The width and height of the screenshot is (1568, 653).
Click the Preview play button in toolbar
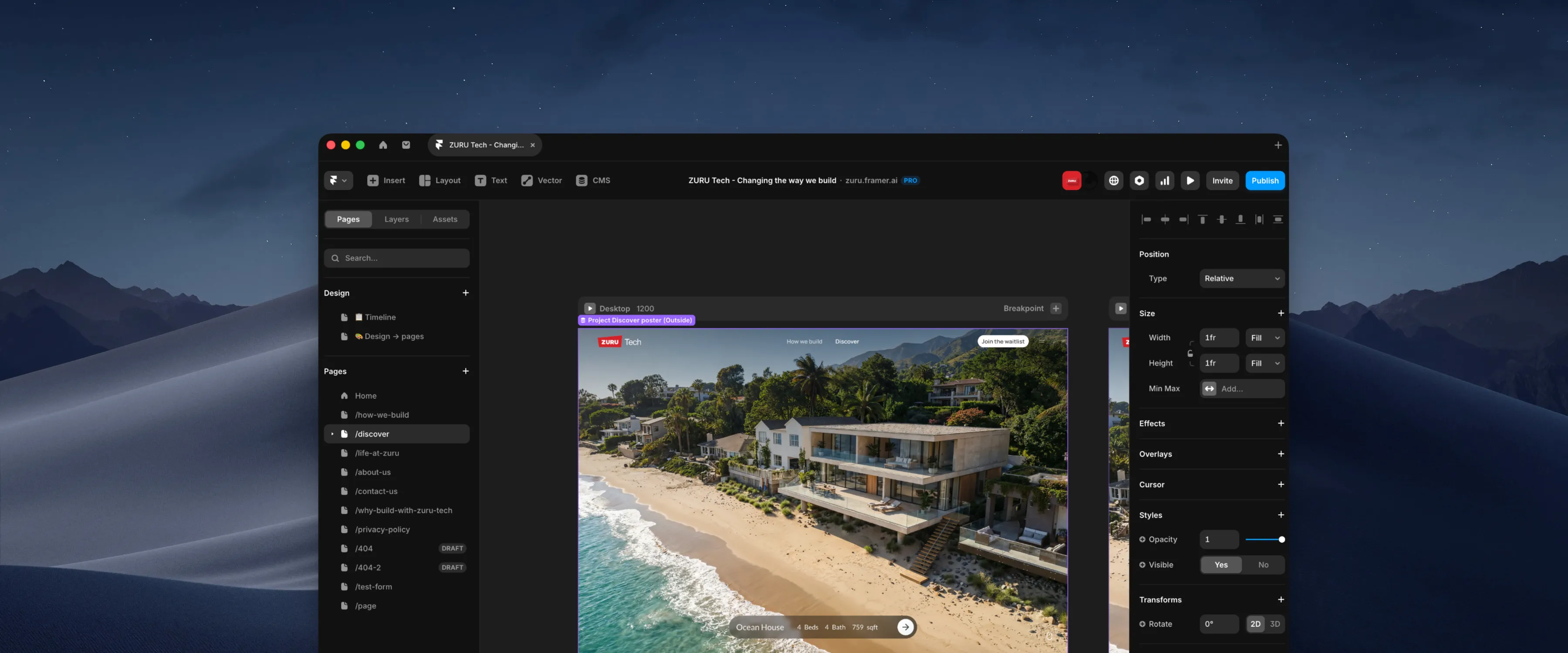pos(1190,181)
